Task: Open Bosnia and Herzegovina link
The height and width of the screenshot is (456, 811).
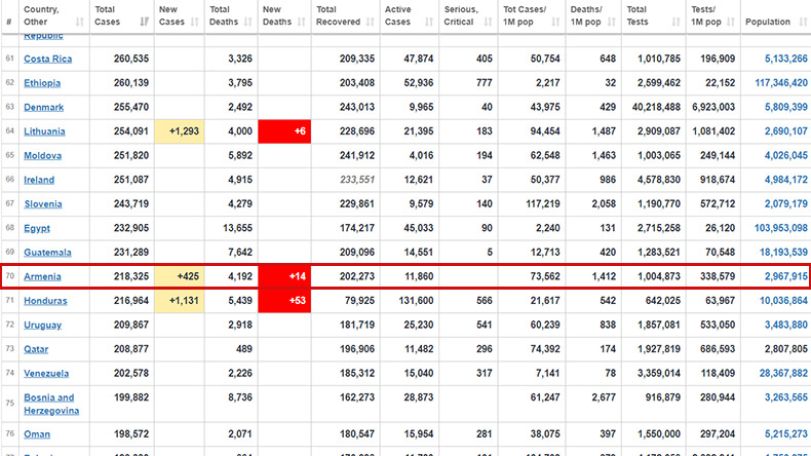Action: point(51,404)
